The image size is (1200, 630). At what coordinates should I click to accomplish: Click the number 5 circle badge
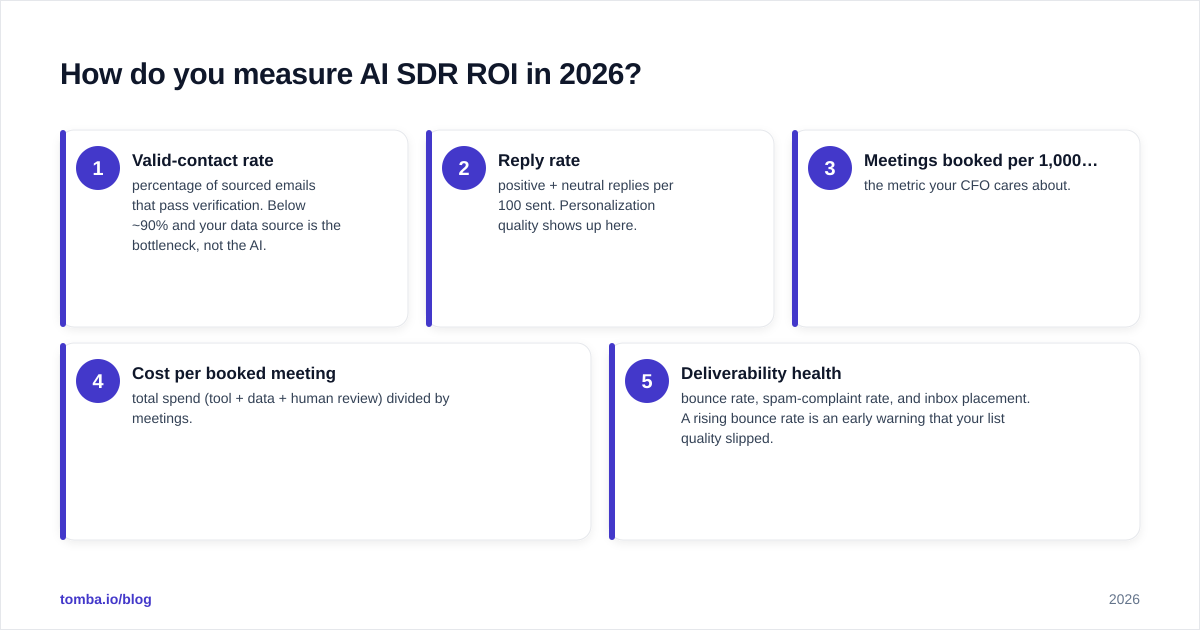coord(647,381)
